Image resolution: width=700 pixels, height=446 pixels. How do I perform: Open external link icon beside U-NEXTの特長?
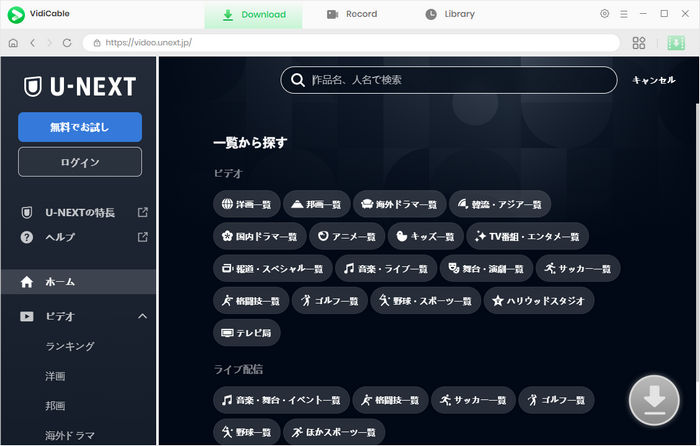pos(142,212)
